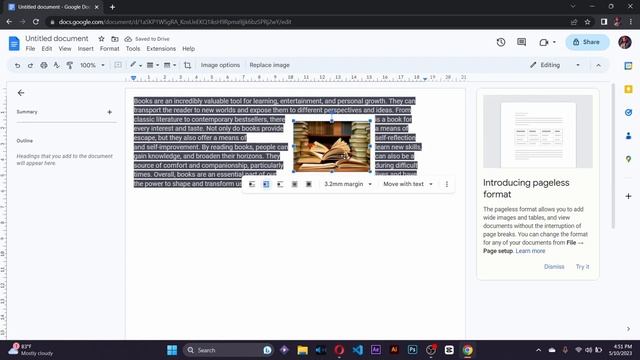Open the Tools menu
Image resolution: width=640 pixels, height=360 pixels.
(x=133, y=49)
